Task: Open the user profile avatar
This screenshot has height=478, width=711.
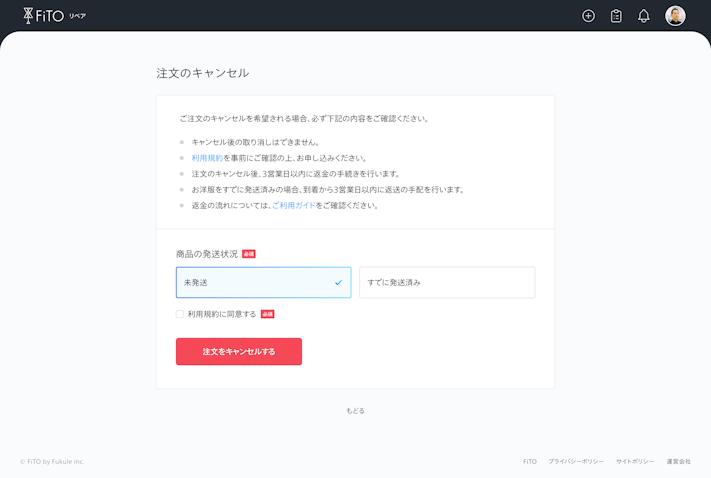Action: [675, 16]
